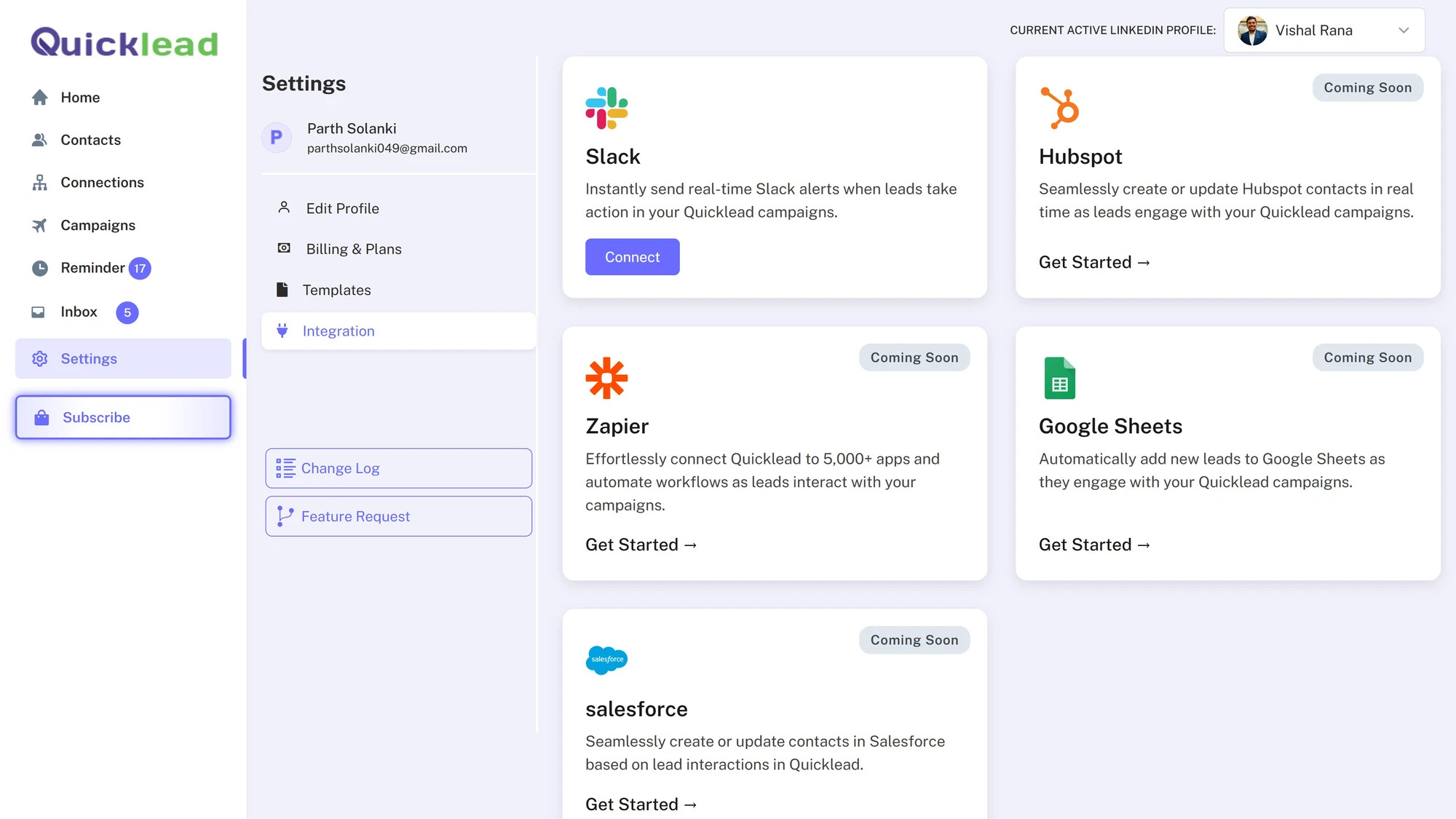
Task: Open the Billing & Plans settings
Action: pyautogui.click(x=353, y=249)
